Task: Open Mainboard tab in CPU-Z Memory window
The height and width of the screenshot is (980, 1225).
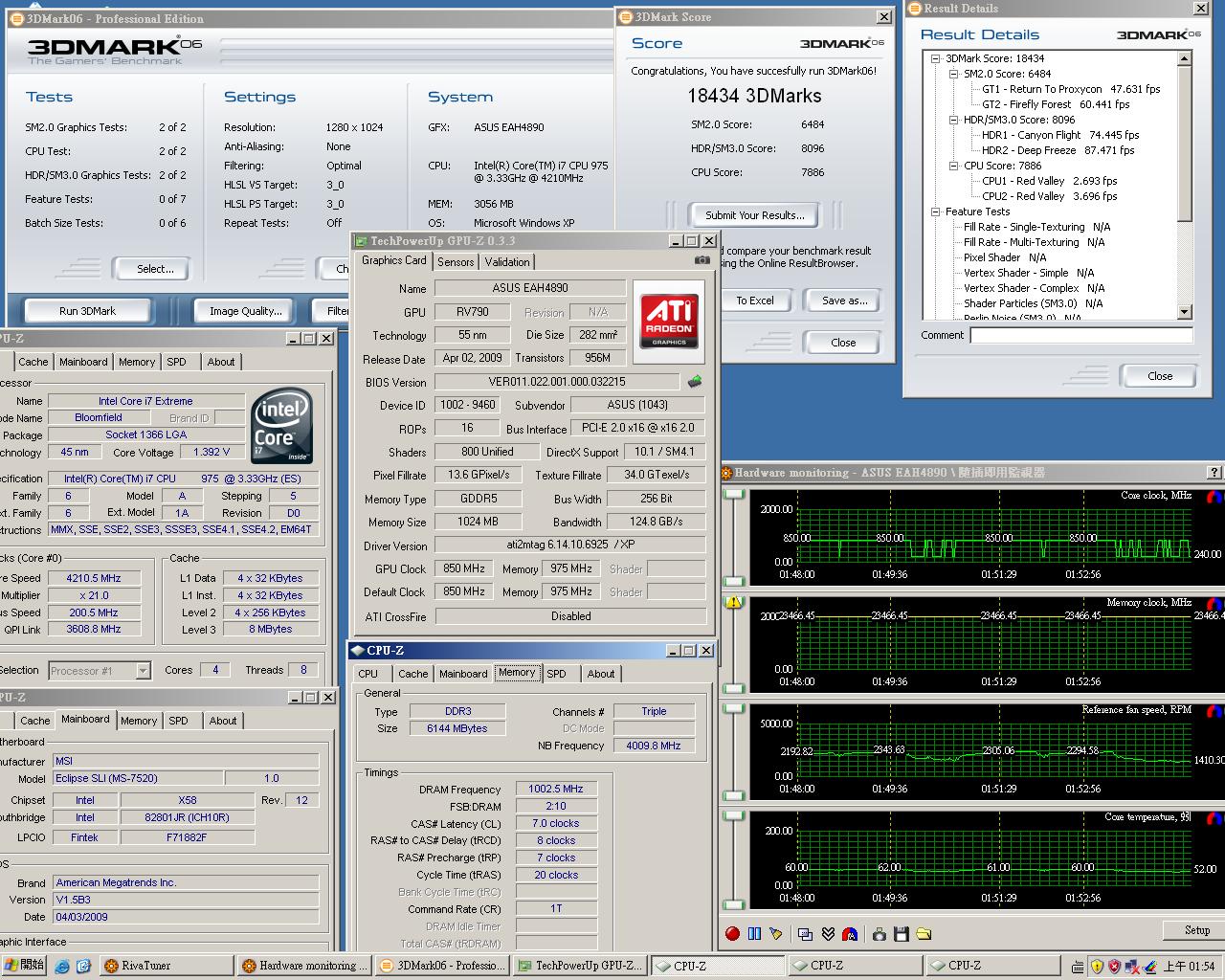Action: click(x=463, y=674)
